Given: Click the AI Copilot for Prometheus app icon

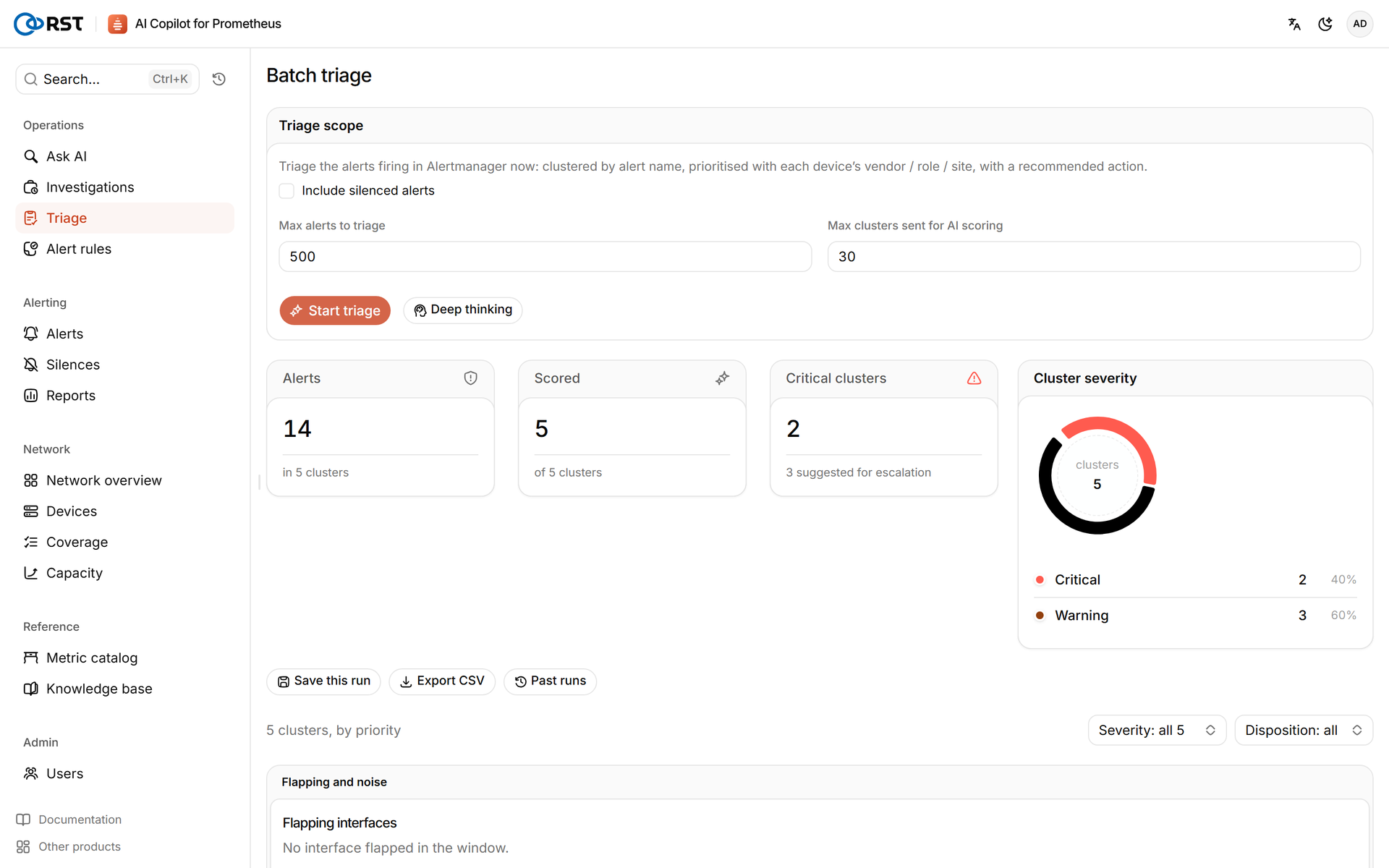Looking at the screenshot, I should click(x=117, y=24).
